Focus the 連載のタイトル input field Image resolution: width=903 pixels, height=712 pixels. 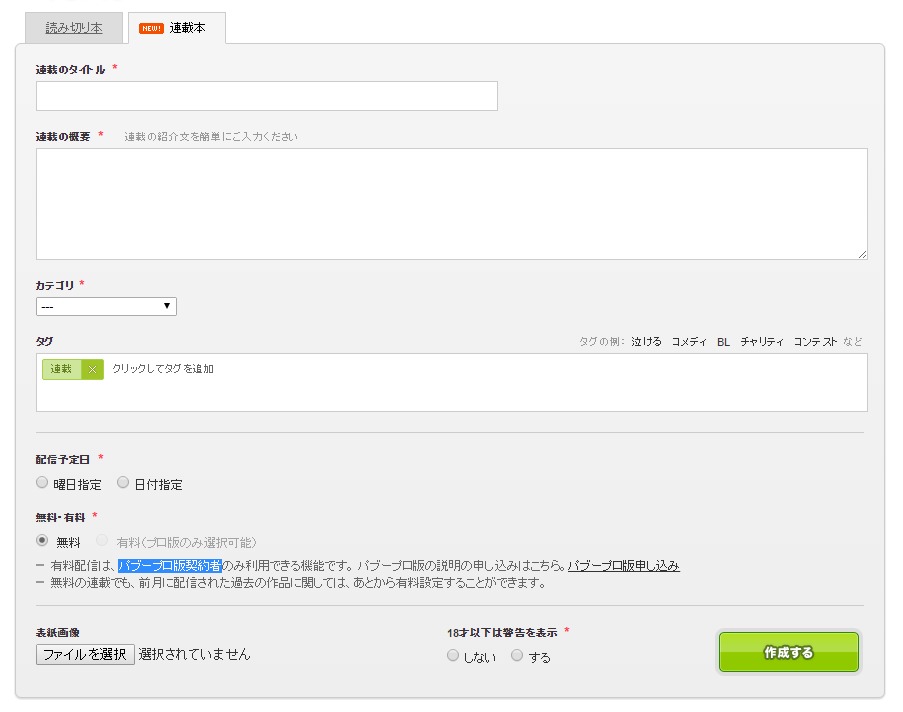tap(267, 96)
